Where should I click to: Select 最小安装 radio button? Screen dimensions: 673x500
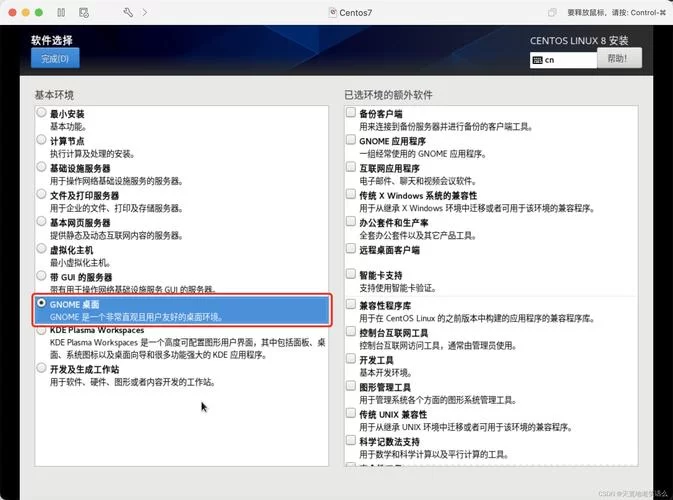[x=41, y=112]
